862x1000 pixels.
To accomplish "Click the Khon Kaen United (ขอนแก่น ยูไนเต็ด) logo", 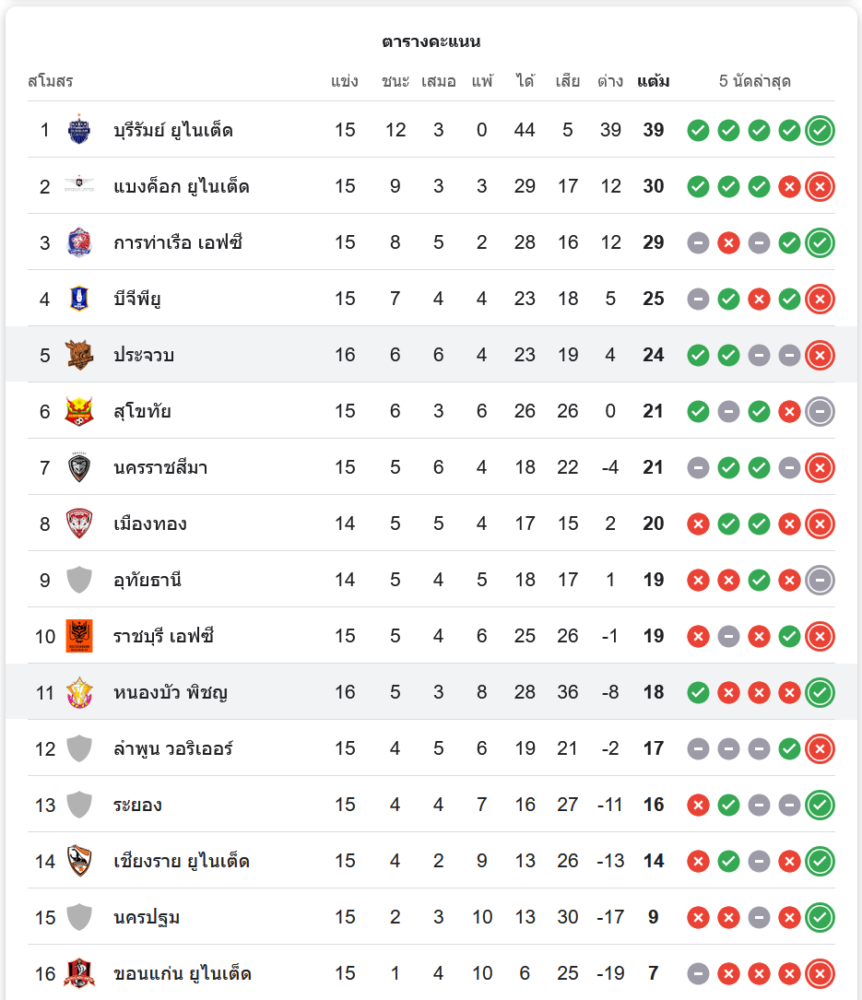I will (x=79, y=973).
